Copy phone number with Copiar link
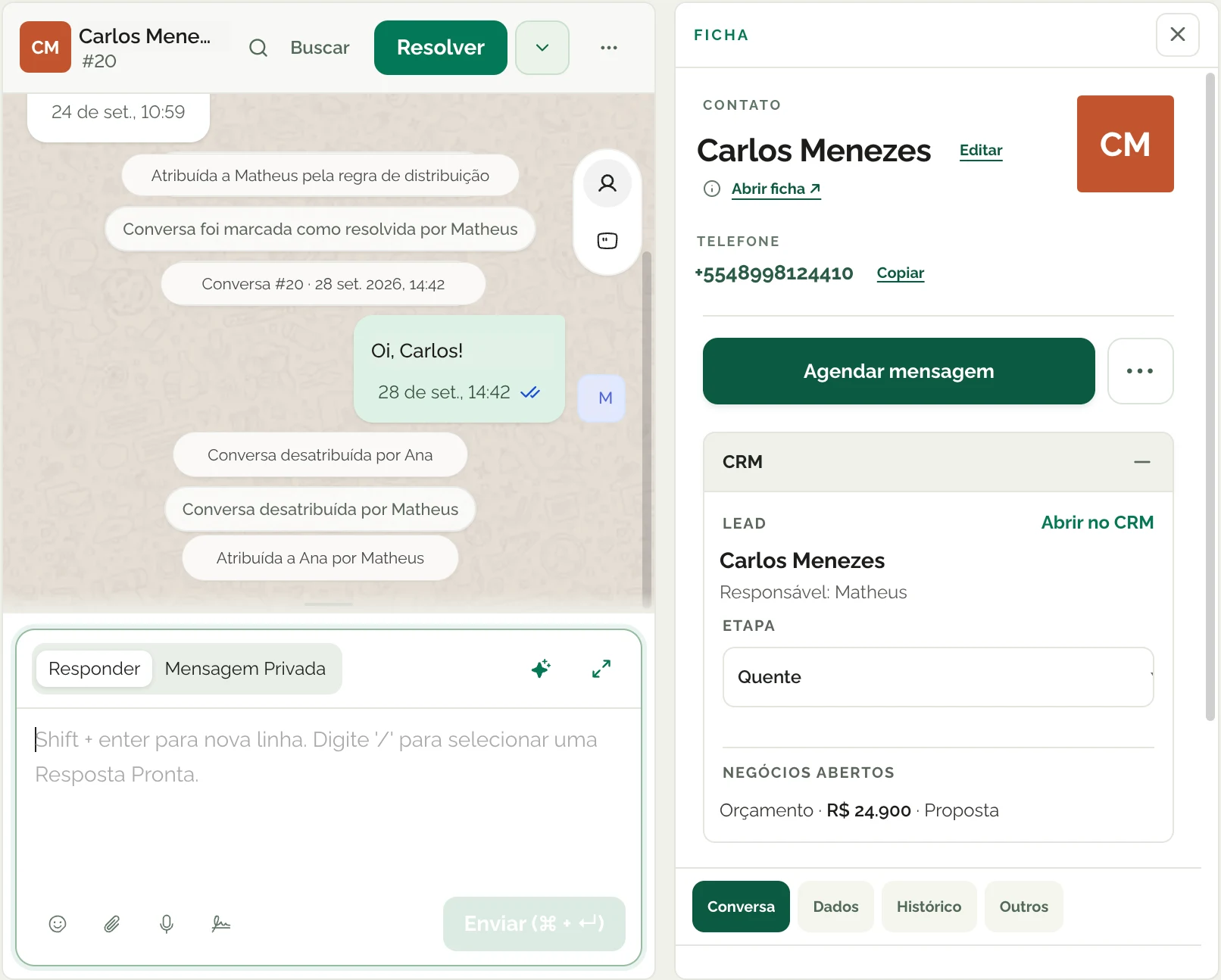This screenshot has height=980, width=1221. (x=901, y=273)
